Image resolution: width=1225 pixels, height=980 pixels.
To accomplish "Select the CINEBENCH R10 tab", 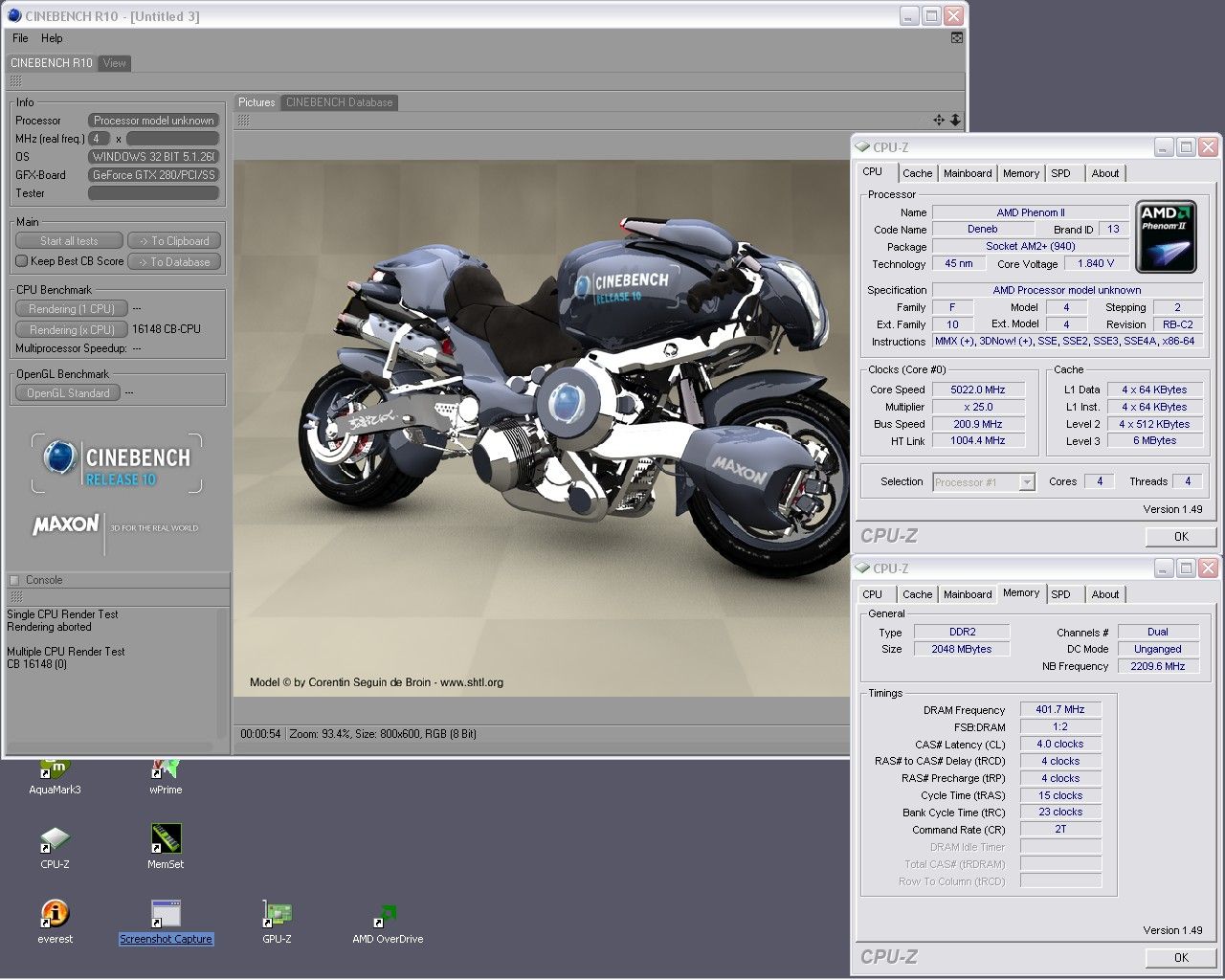I will point(52,63).
